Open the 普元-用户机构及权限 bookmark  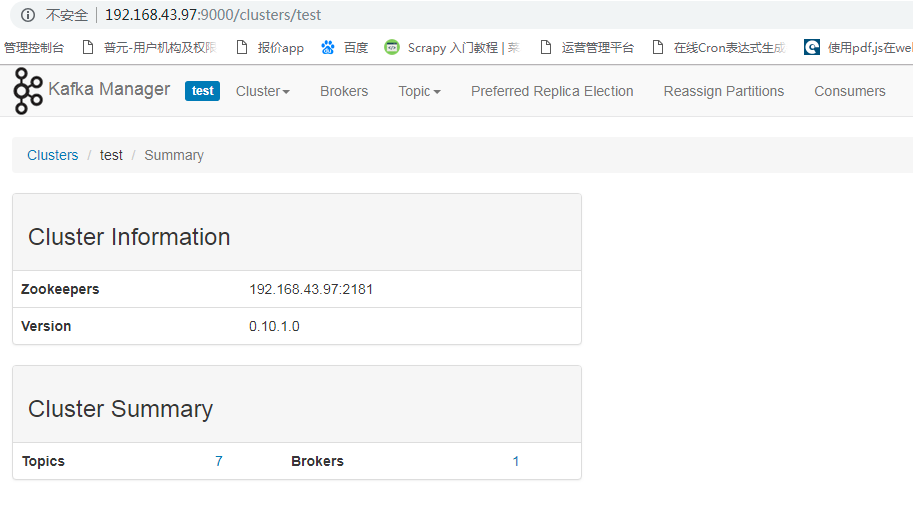[x=149, y=48]
